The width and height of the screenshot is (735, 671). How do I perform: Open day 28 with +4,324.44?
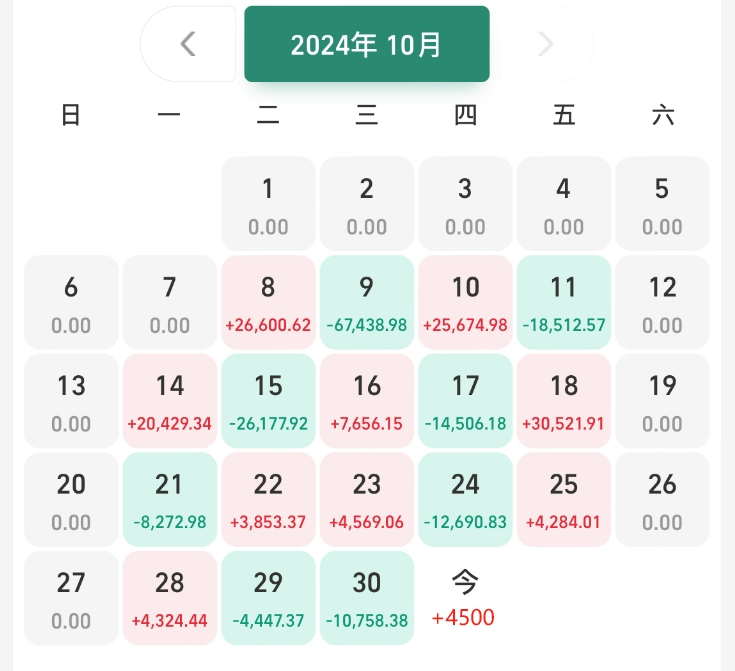(170, 598)
